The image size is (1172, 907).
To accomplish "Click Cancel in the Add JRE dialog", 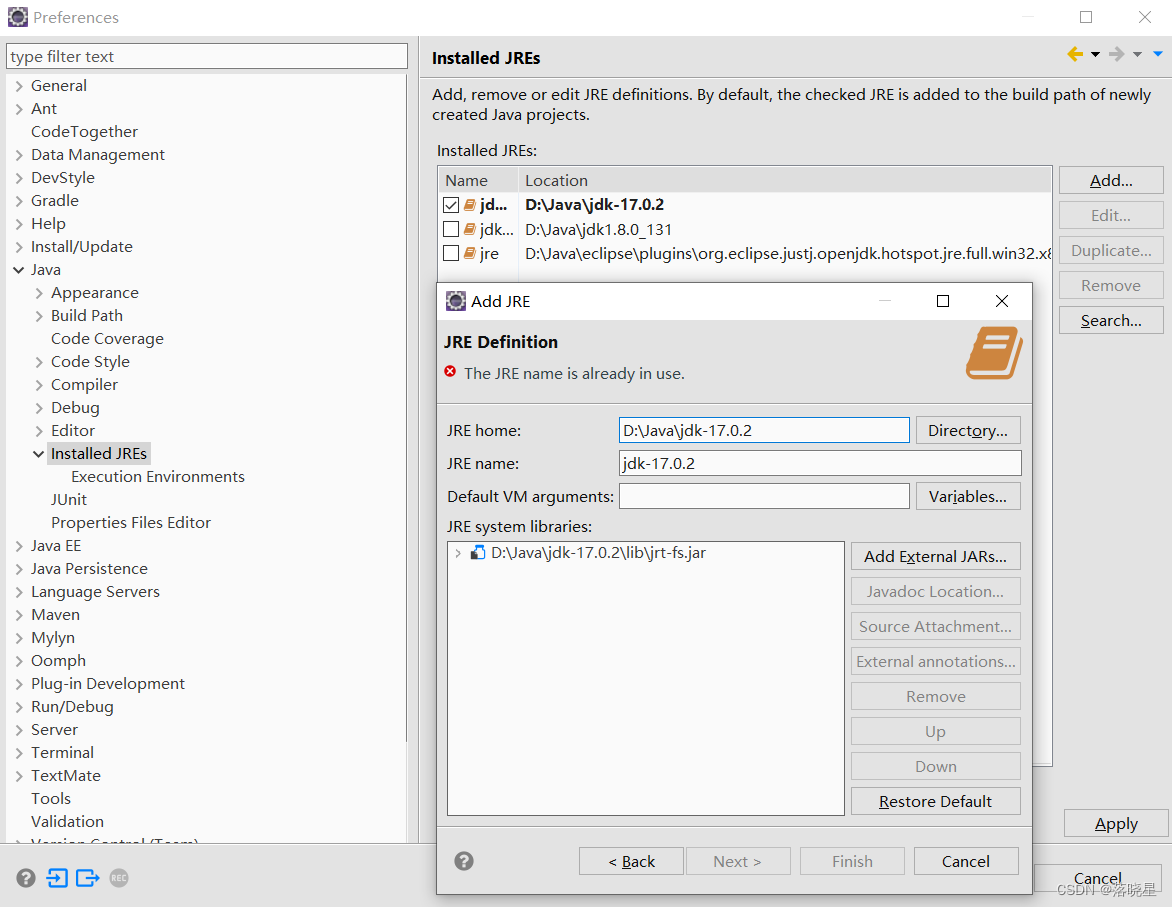I will click(x=966, y=861).
